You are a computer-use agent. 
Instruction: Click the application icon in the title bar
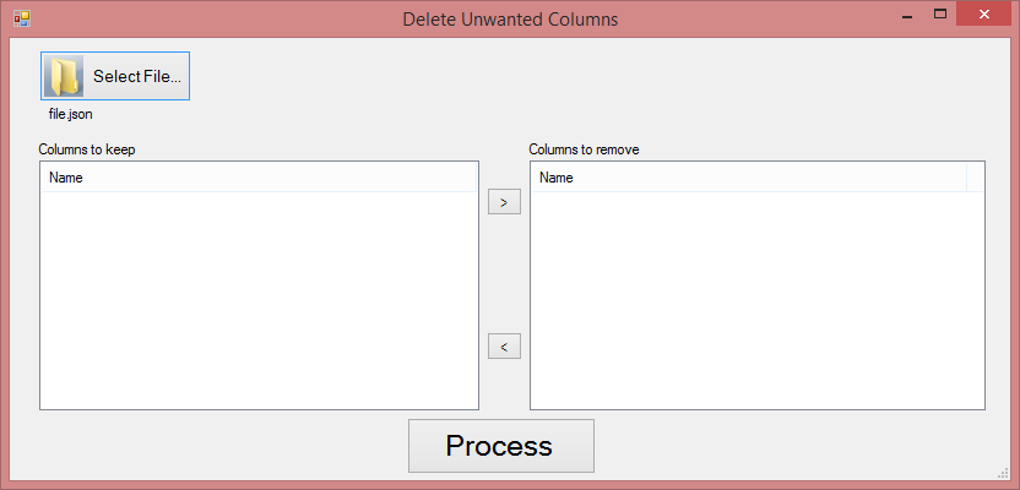[x=22, y=19]
